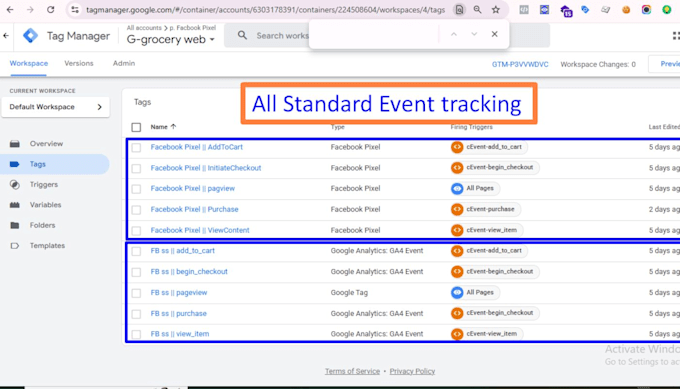
Task: Expand the Default Workspace selector
Action: pos(56,107)
